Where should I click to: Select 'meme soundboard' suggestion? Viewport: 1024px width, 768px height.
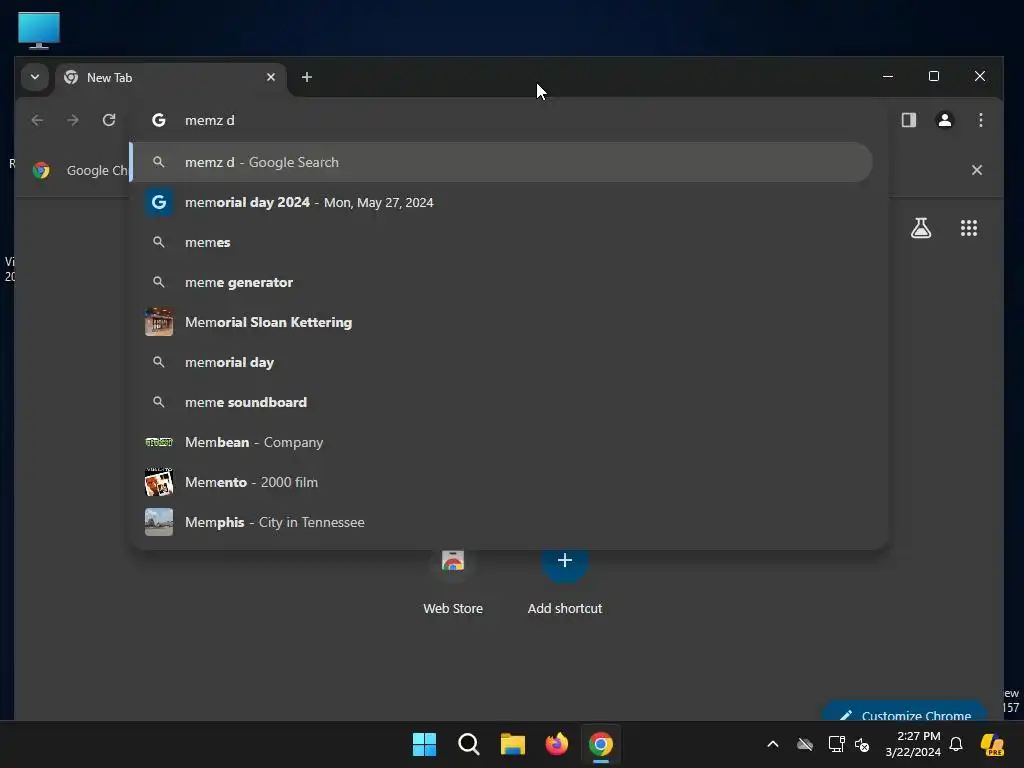tap(502, 402)
